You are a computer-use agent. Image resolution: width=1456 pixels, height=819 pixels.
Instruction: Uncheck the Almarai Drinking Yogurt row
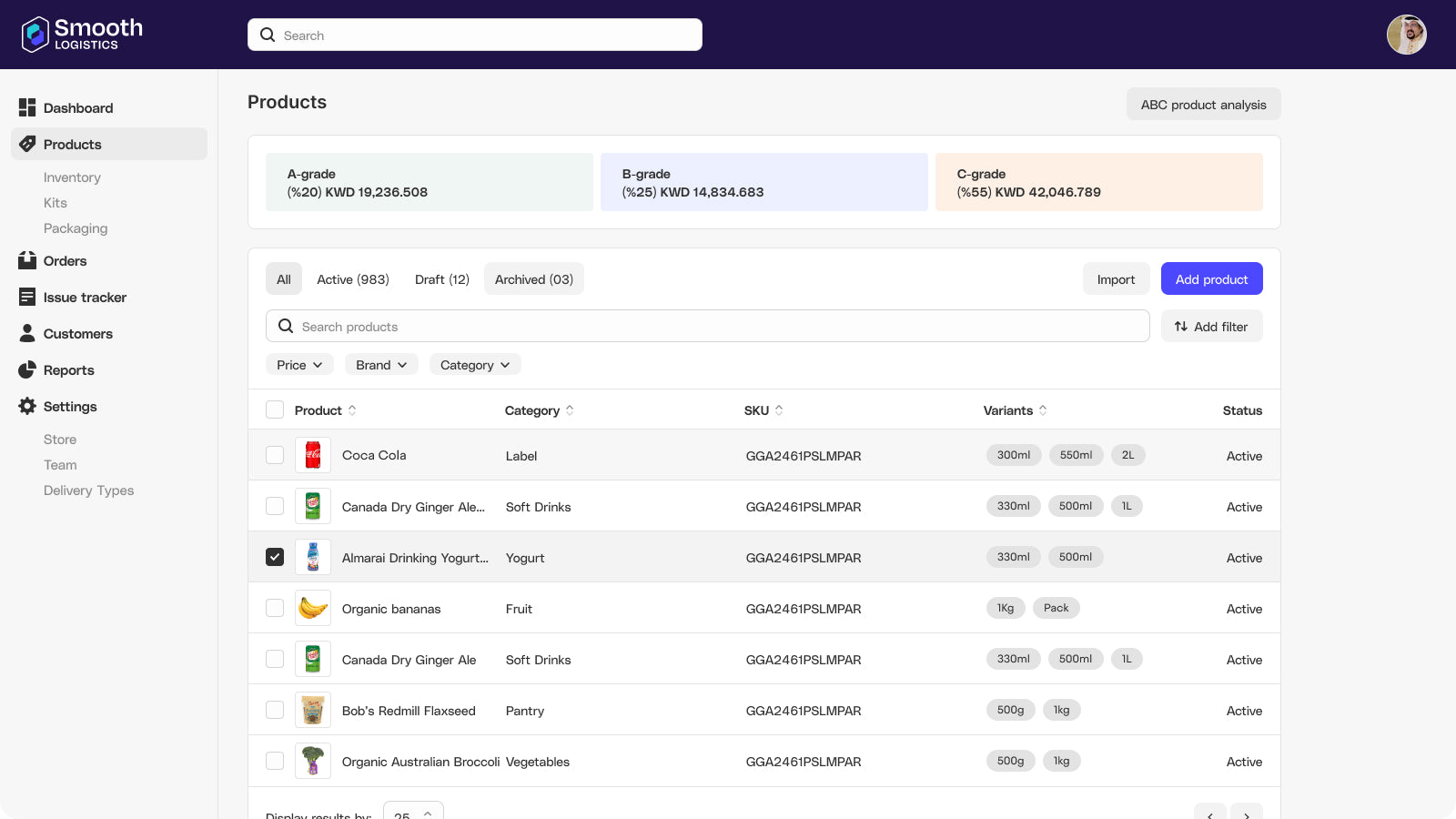[x=275, y=556]
